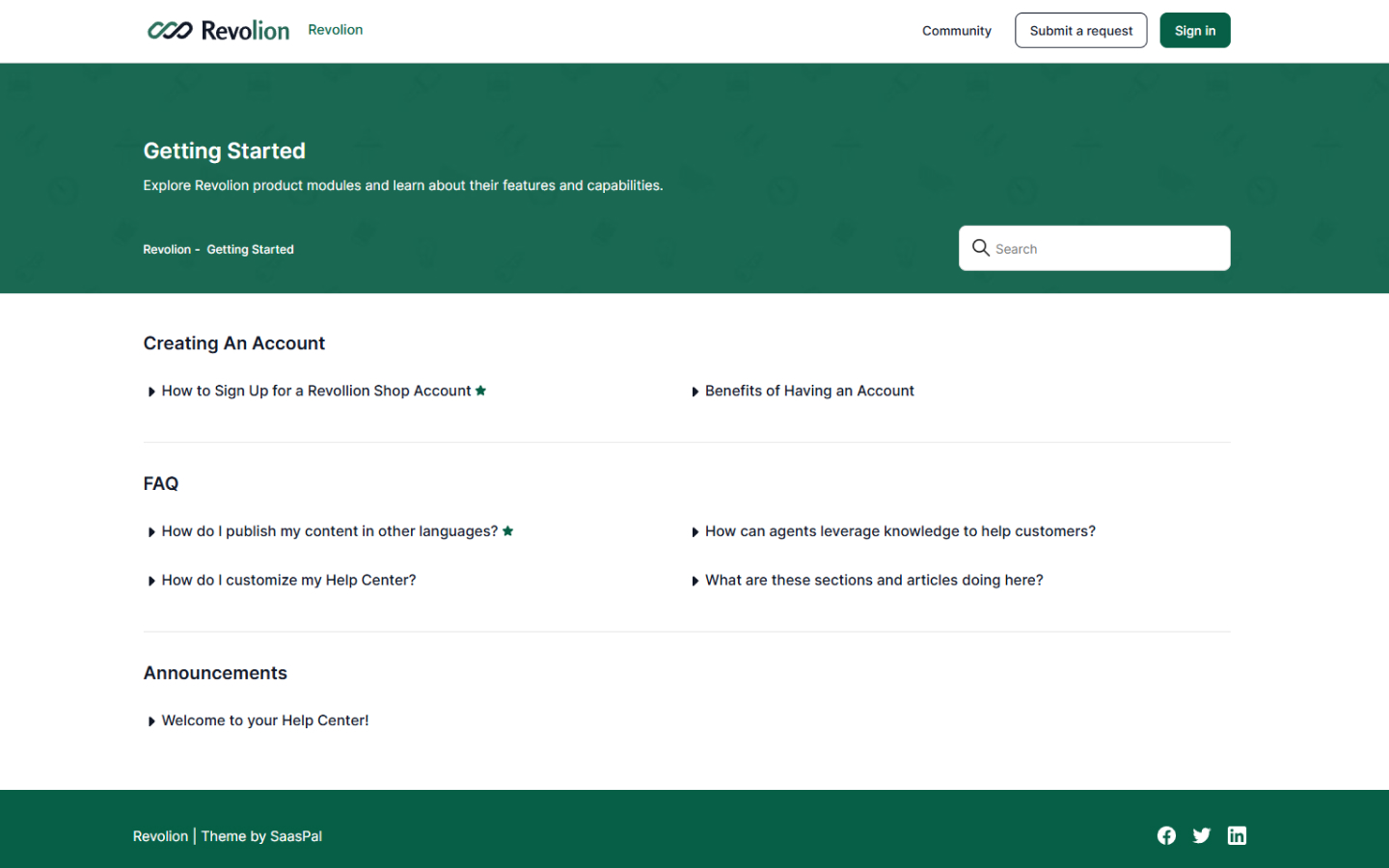Go to Revolion breadcrumb link
Image resolution: width=1389 pixels, height=868 pixels.
(x=167, y=250)
